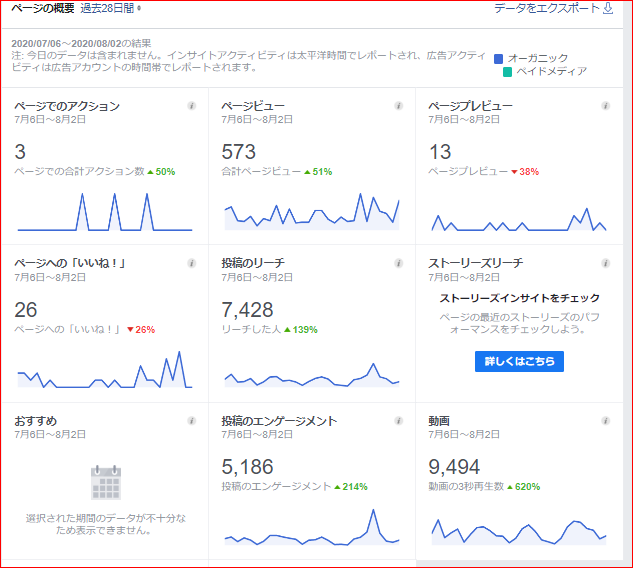
Task: Click the post reach line chart
Action: click(312, 375)
